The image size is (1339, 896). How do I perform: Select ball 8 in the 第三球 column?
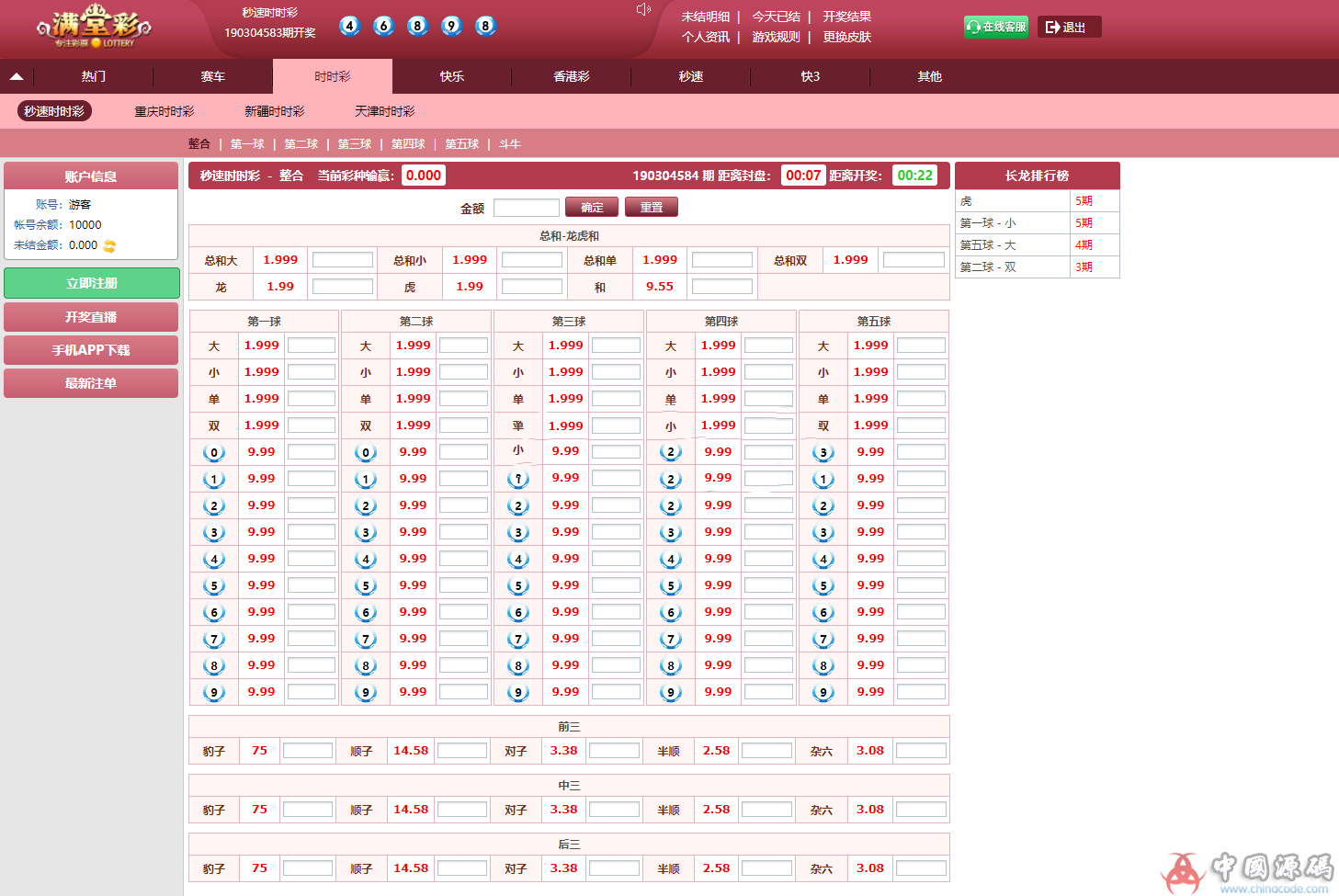(x=518, y=665)
